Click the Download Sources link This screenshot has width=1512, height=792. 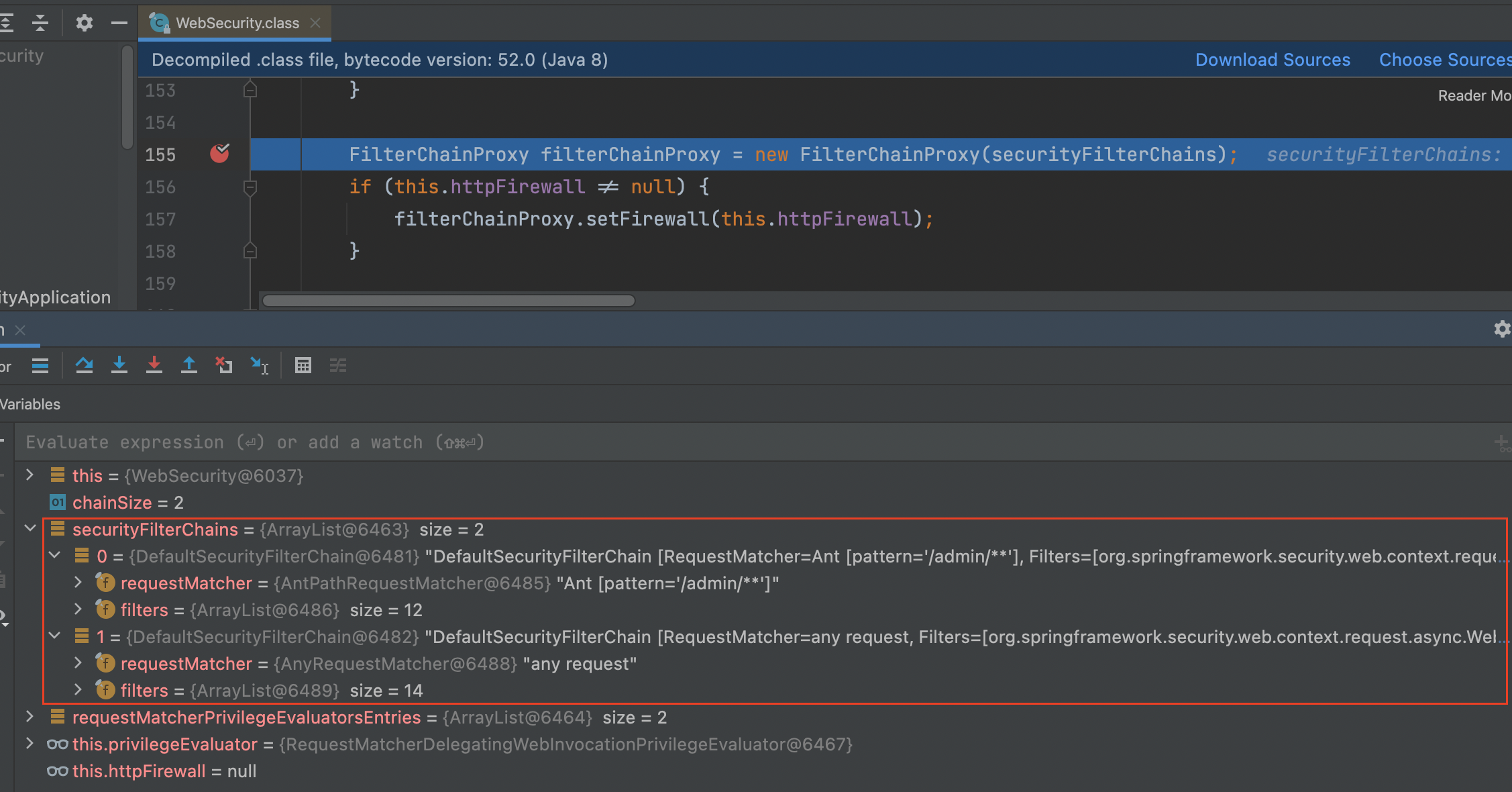(x=1273, y=60)
